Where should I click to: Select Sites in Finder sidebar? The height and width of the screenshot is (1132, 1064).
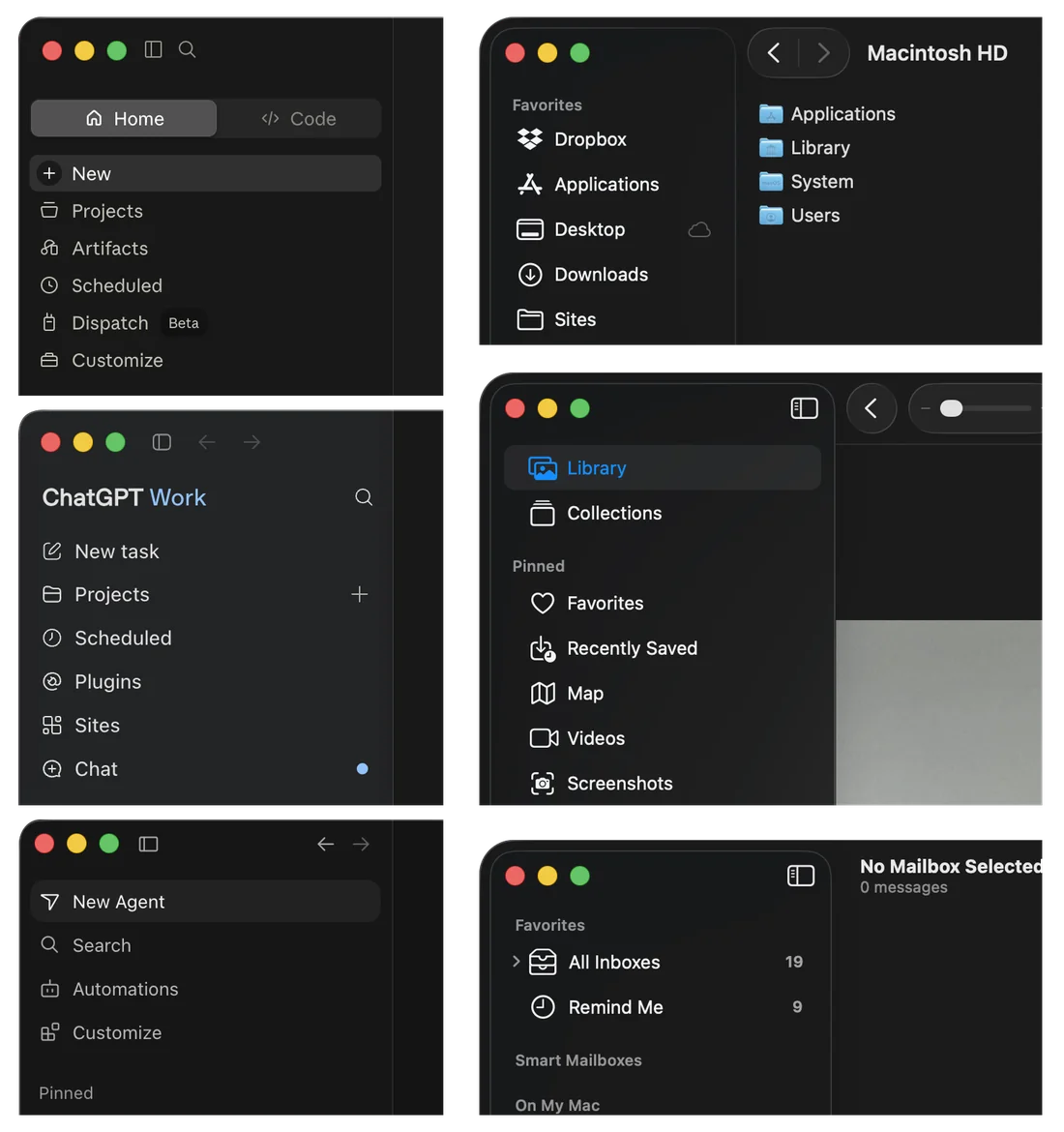tap(613, 319)
